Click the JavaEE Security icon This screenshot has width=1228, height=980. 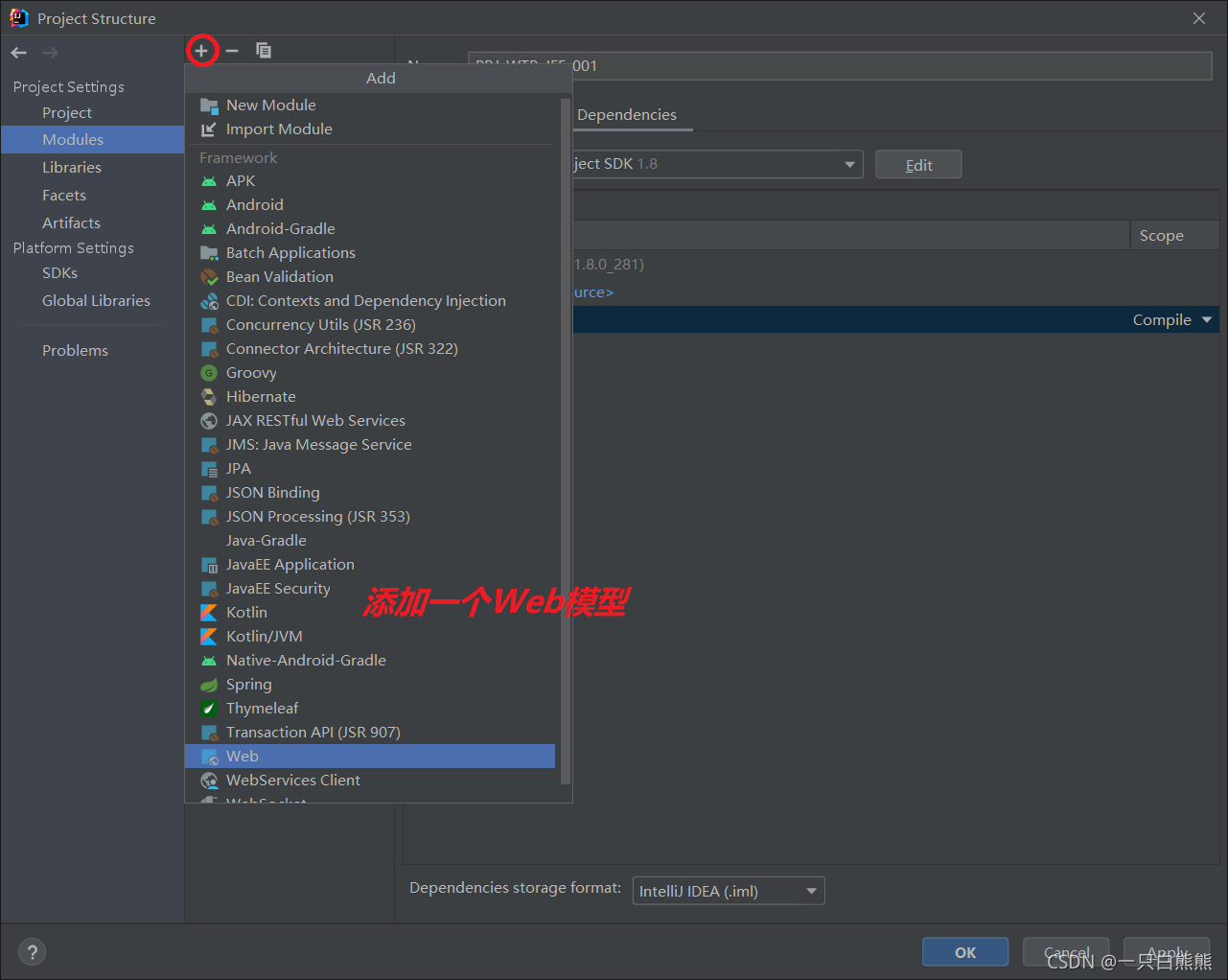(x=209, y=589)
